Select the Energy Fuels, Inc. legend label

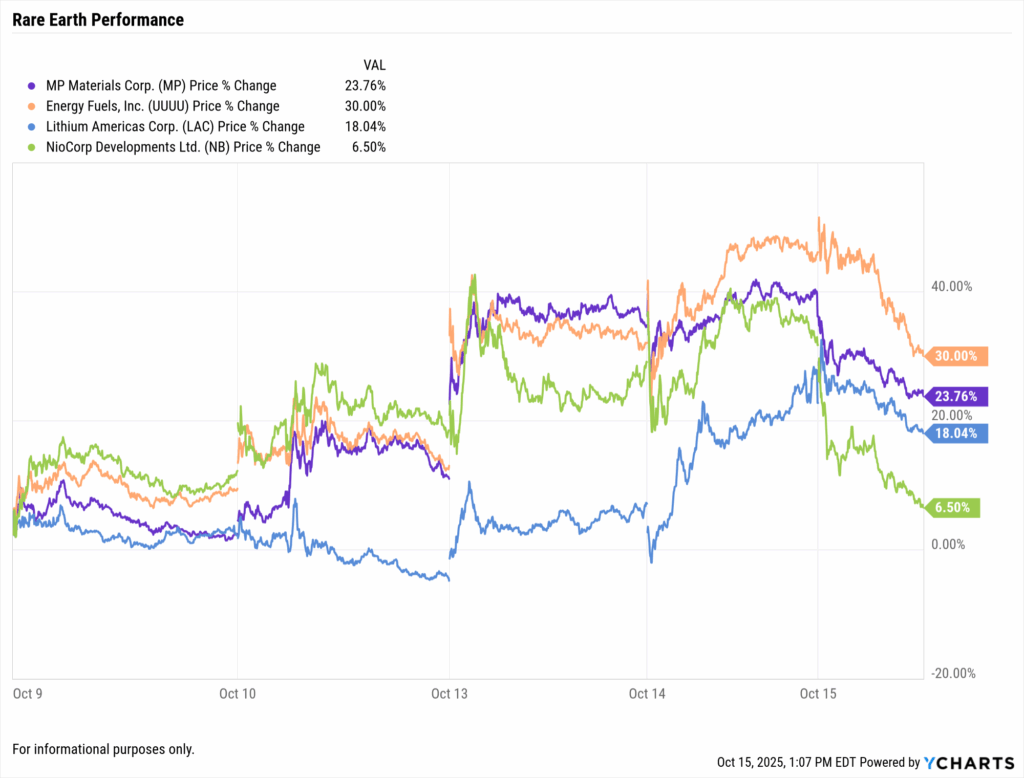pos(160,106)
